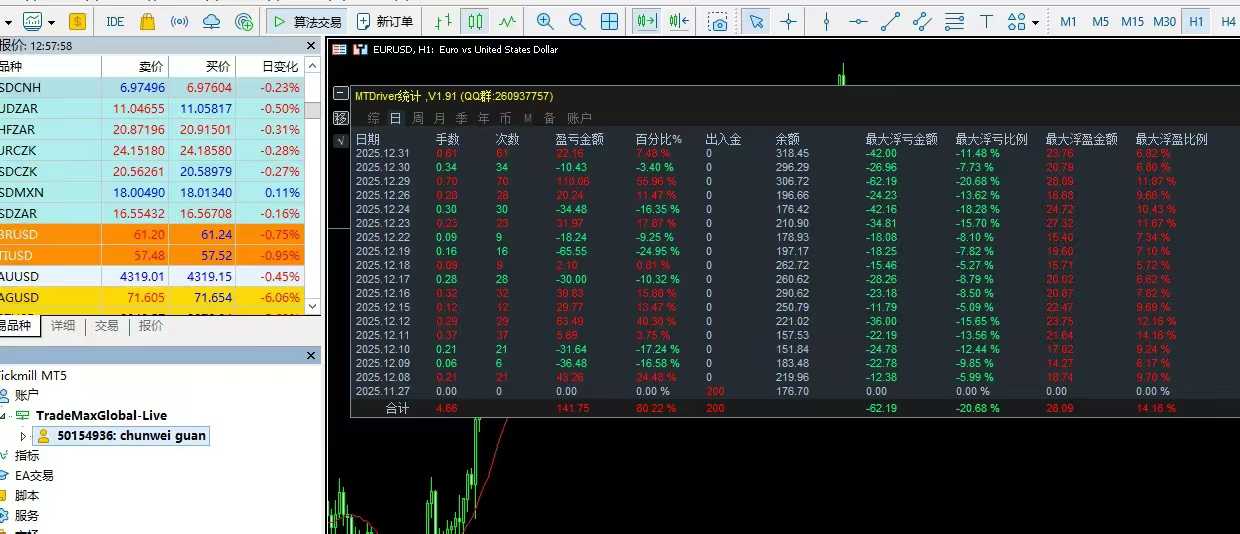1240x534 pixels.
Task: Click 卖价 column header in Market Watch
Action: pyautogui.click(x=134, y=66)
